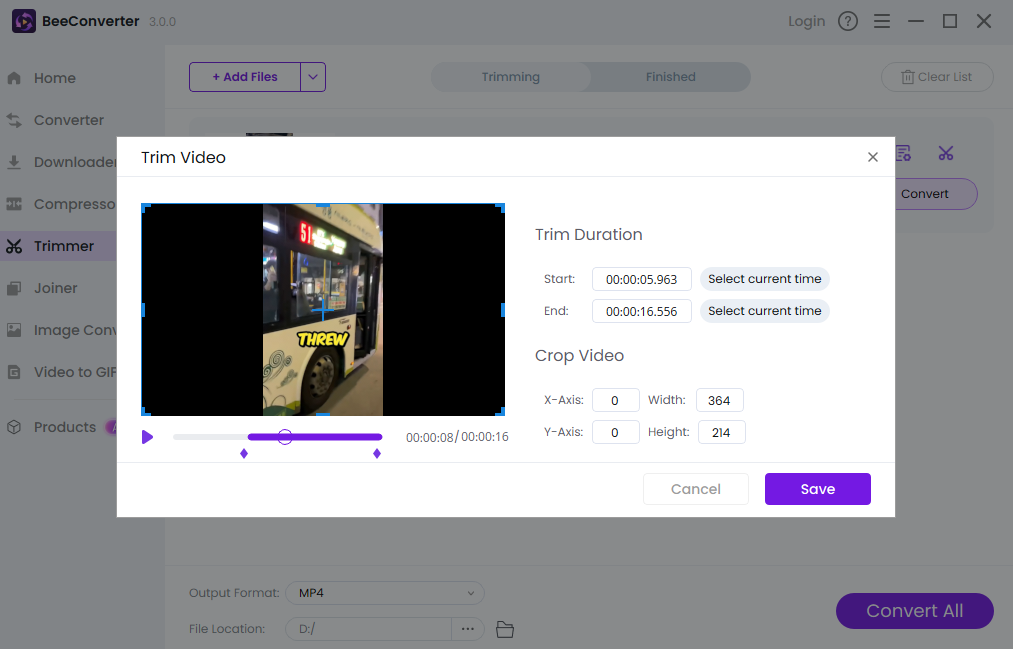Click the timeline playhead on the slider
The image size is (1013, 649).
tap(285, 437)
